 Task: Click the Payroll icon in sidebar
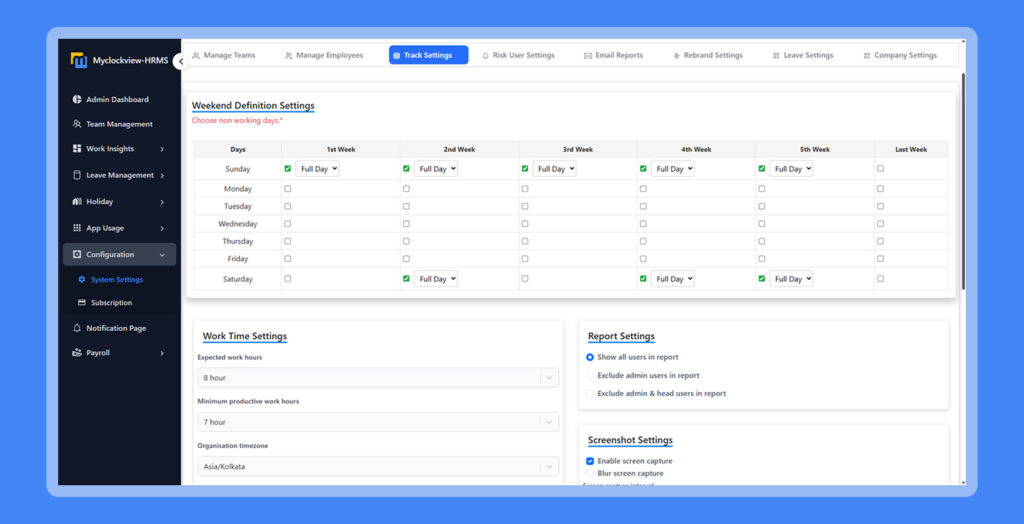(x=77, y=353)
